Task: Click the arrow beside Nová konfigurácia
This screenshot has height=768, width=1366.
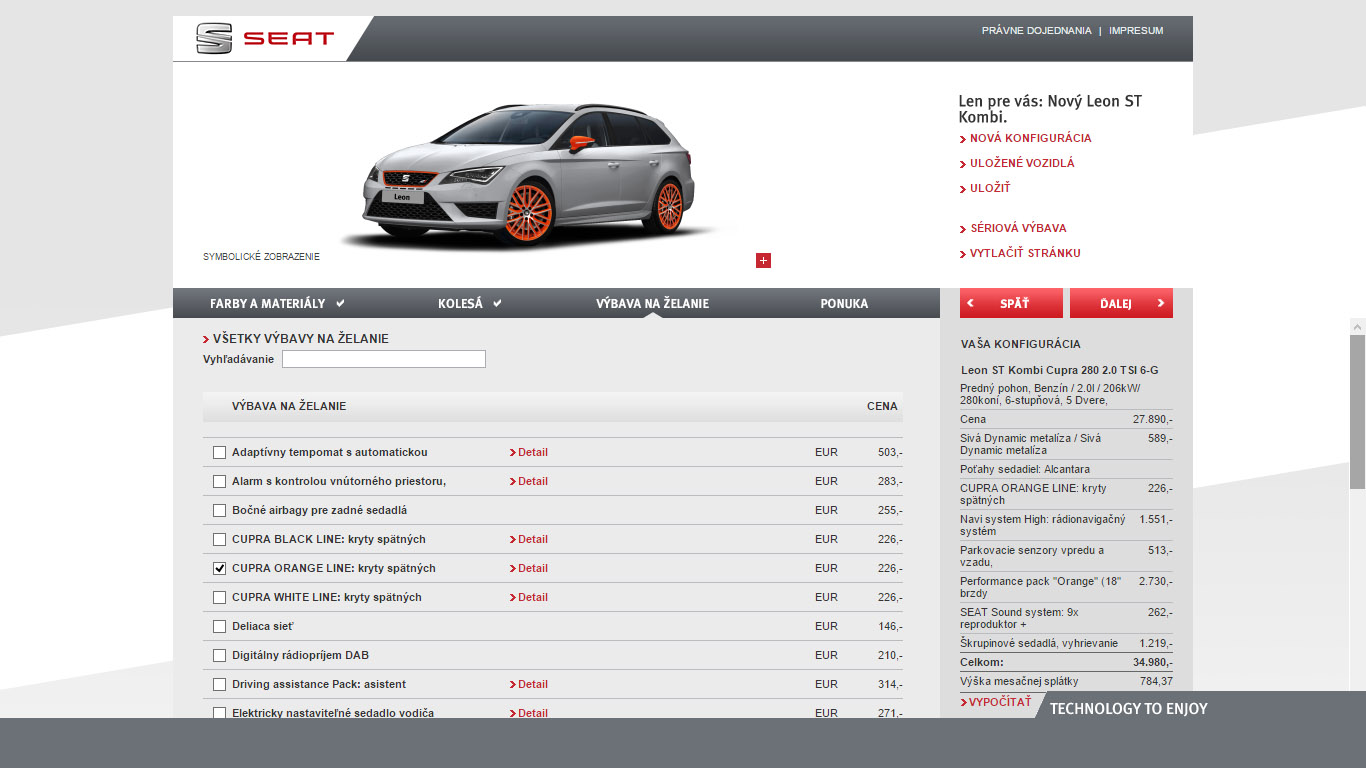Action: [x=963, y=139]
